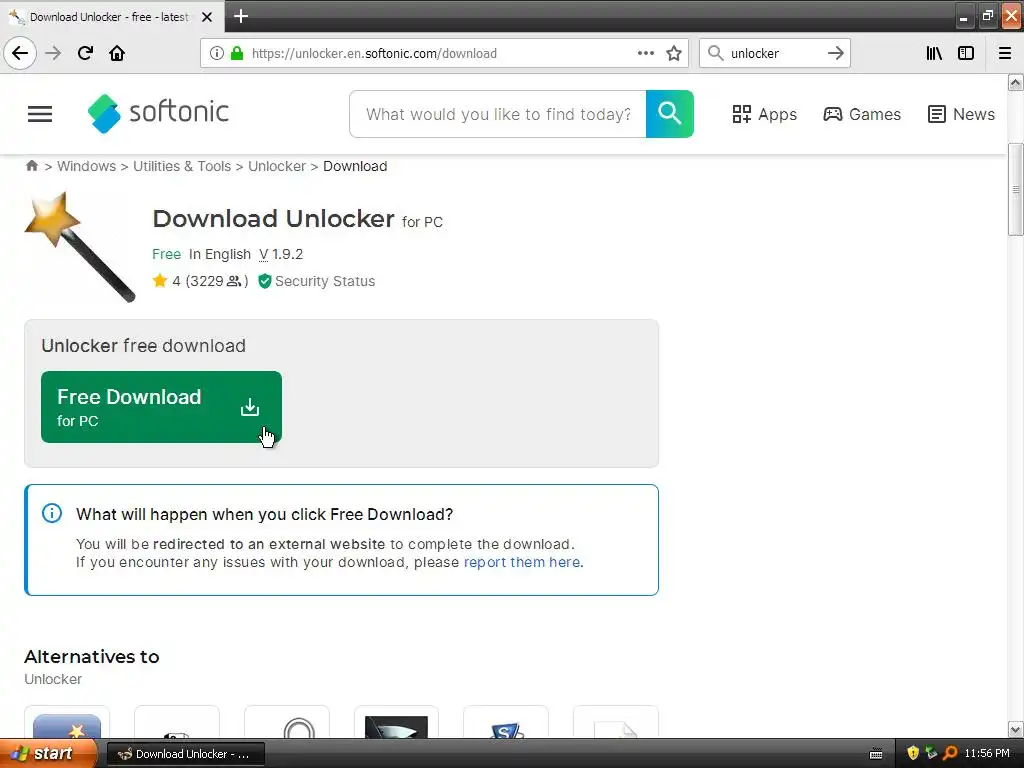The width and height of the screenshot is (1024, 768).
Task: Show site information icon in address bar
Action: click(217, 54)
